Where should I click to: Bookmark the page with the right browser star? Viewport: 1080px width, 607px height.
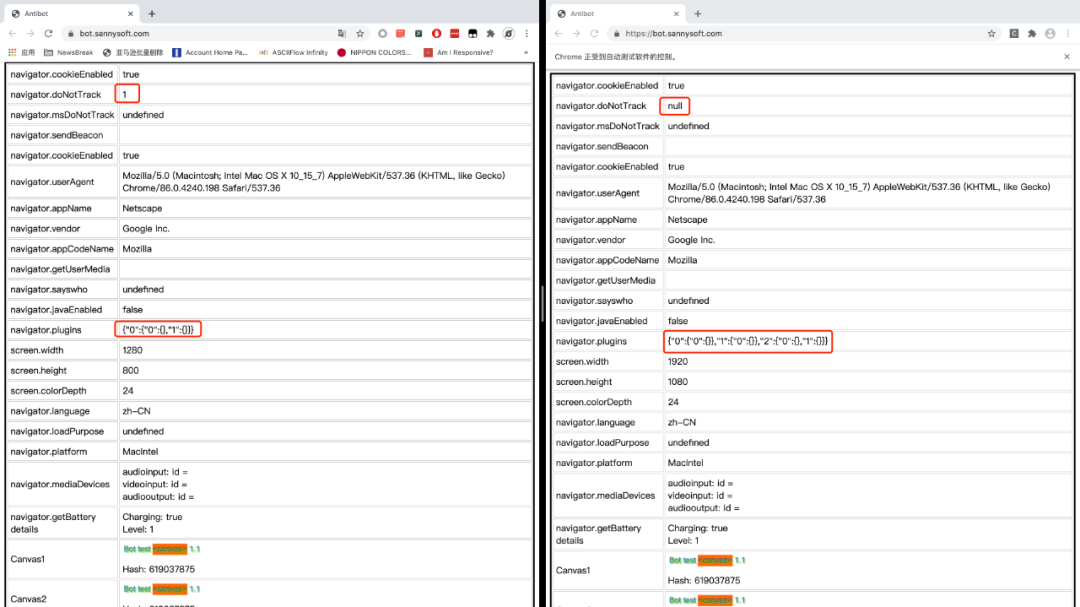pos(991,33)
